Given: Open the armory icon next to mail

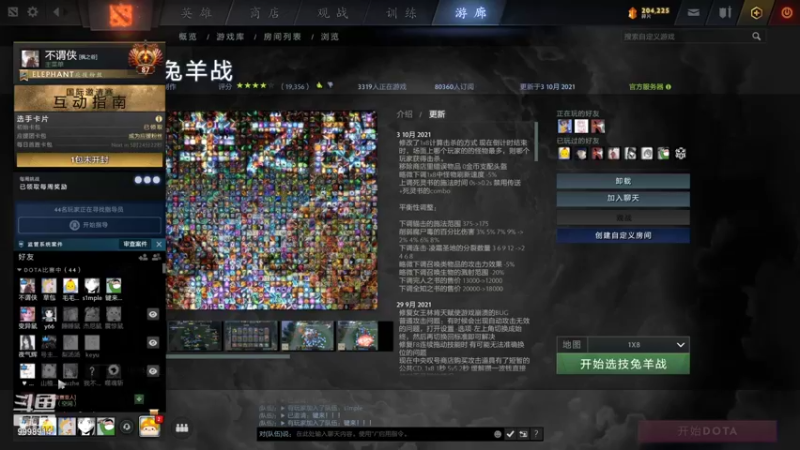Looking at the screenshot, I should pos(724,12).
